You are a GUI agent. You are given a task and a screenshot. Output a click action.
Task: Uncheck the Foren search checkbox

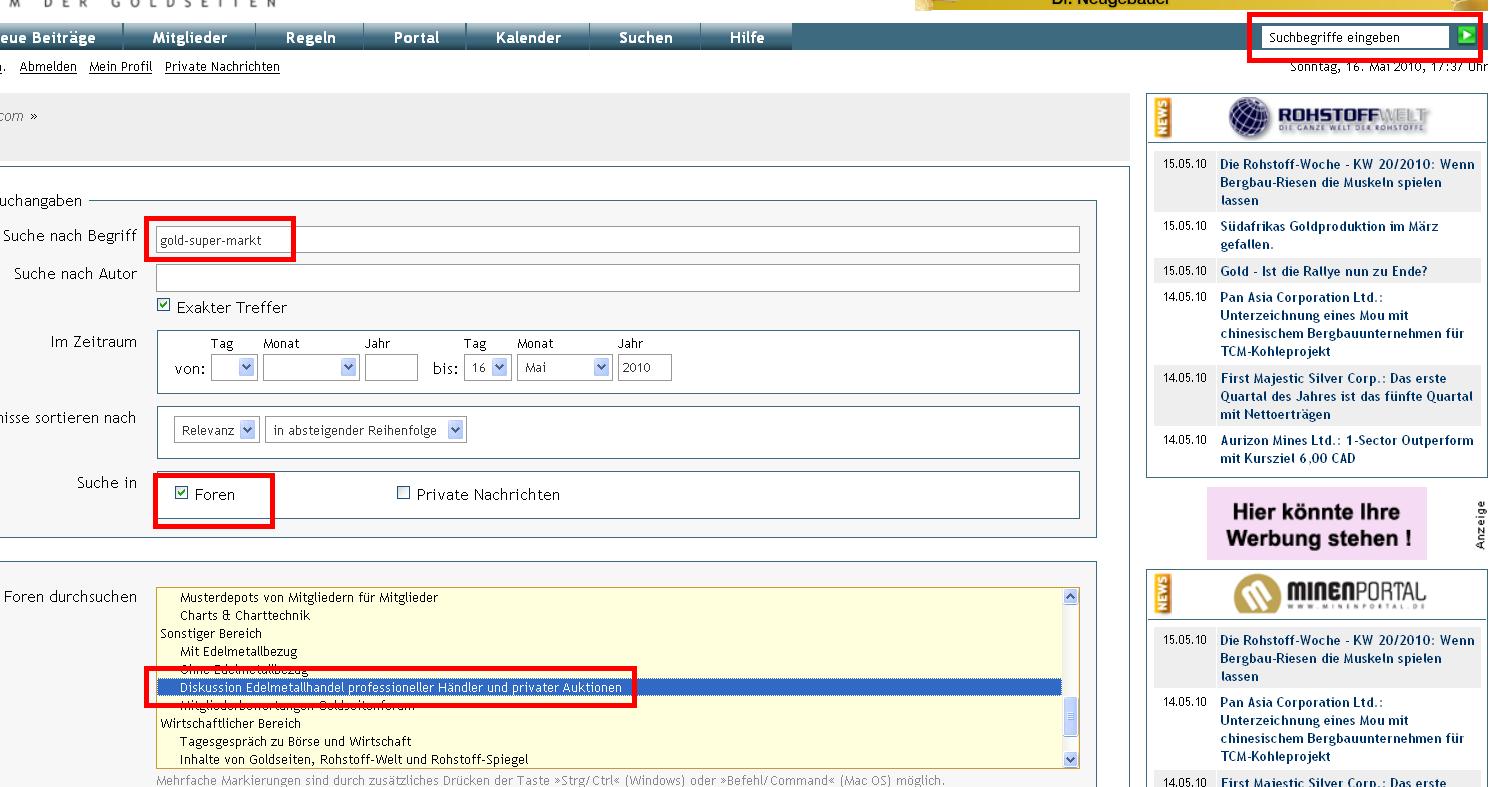(181, 493)
